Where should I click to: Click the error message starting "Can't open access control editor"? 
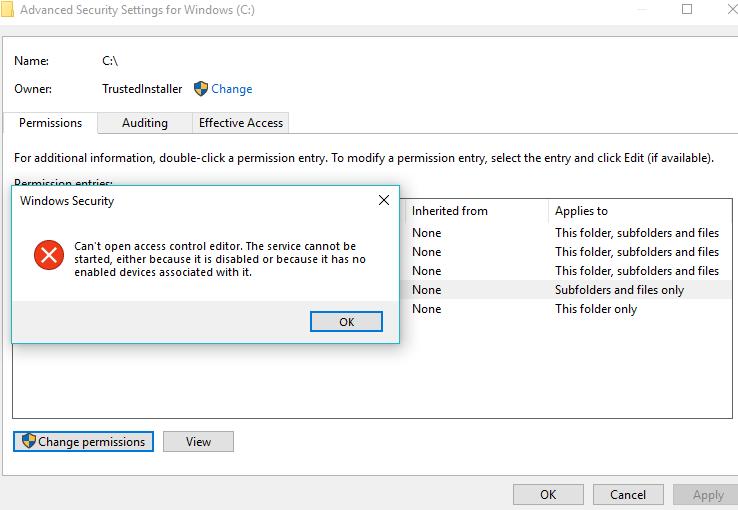(220, 259)
